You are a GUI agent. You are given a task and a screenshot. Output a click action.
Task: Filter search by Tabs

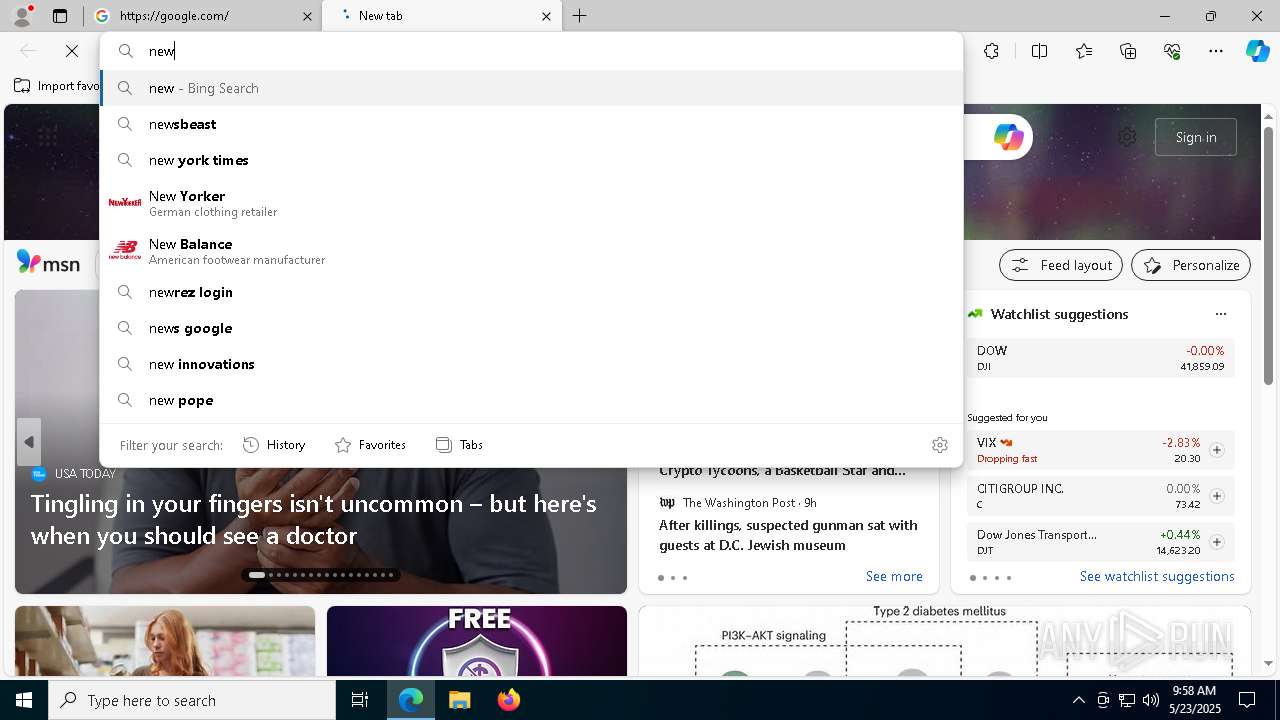point(460,445)
